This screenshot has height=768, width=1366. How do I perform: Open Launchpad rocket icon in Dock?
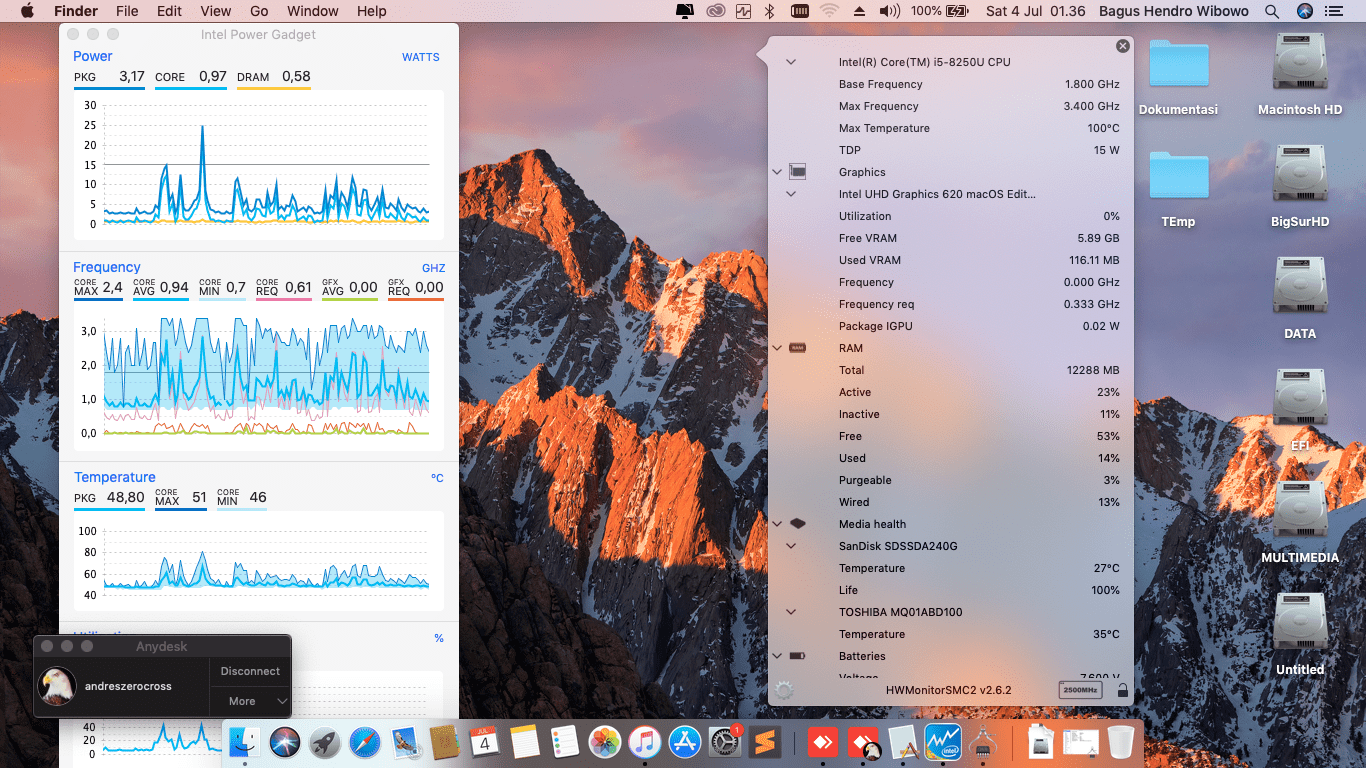[324, 742]
